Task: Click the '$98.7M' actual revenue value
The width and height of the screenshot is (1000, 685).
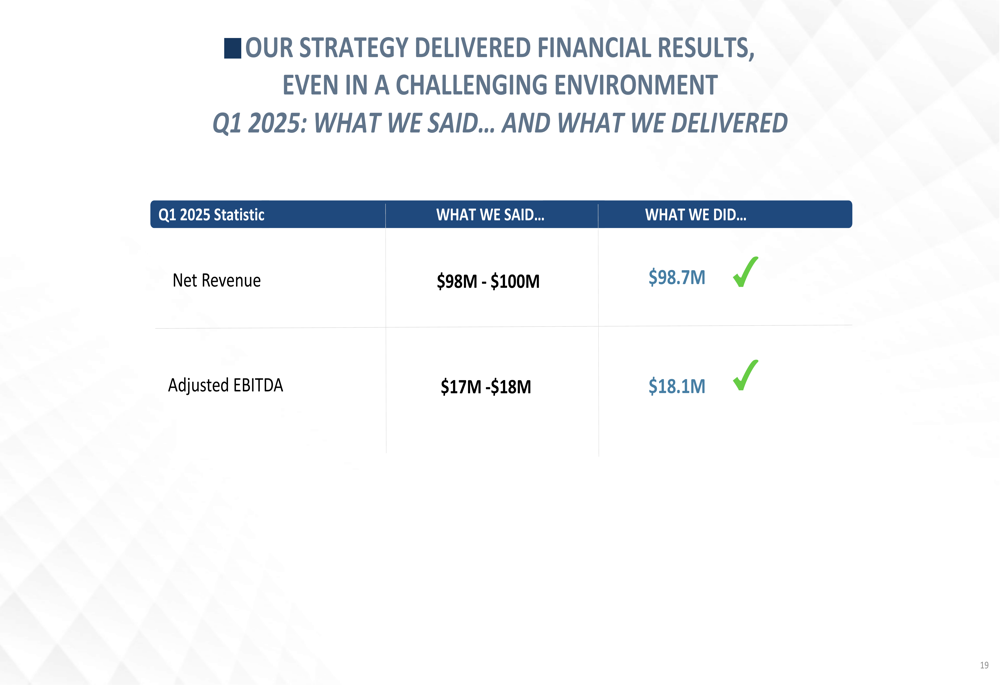Action: 677,277
